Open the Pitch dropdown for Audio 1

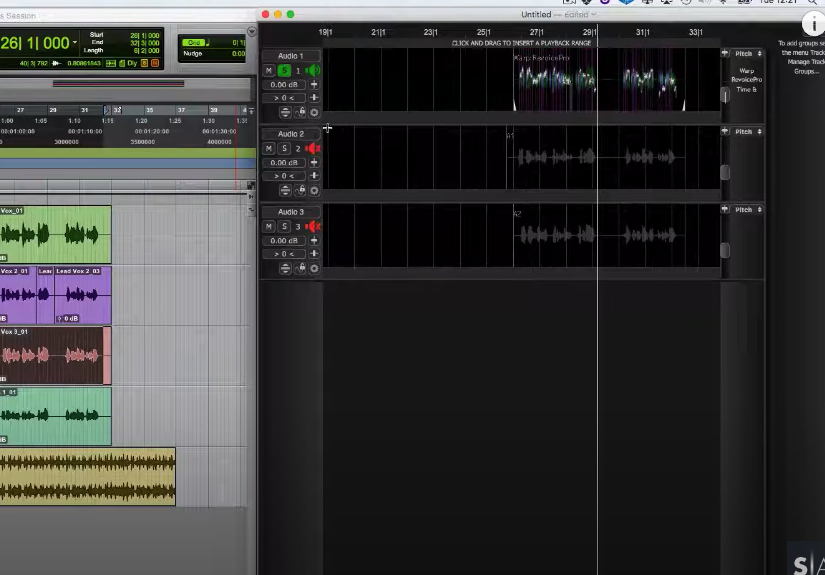[748, 54]
